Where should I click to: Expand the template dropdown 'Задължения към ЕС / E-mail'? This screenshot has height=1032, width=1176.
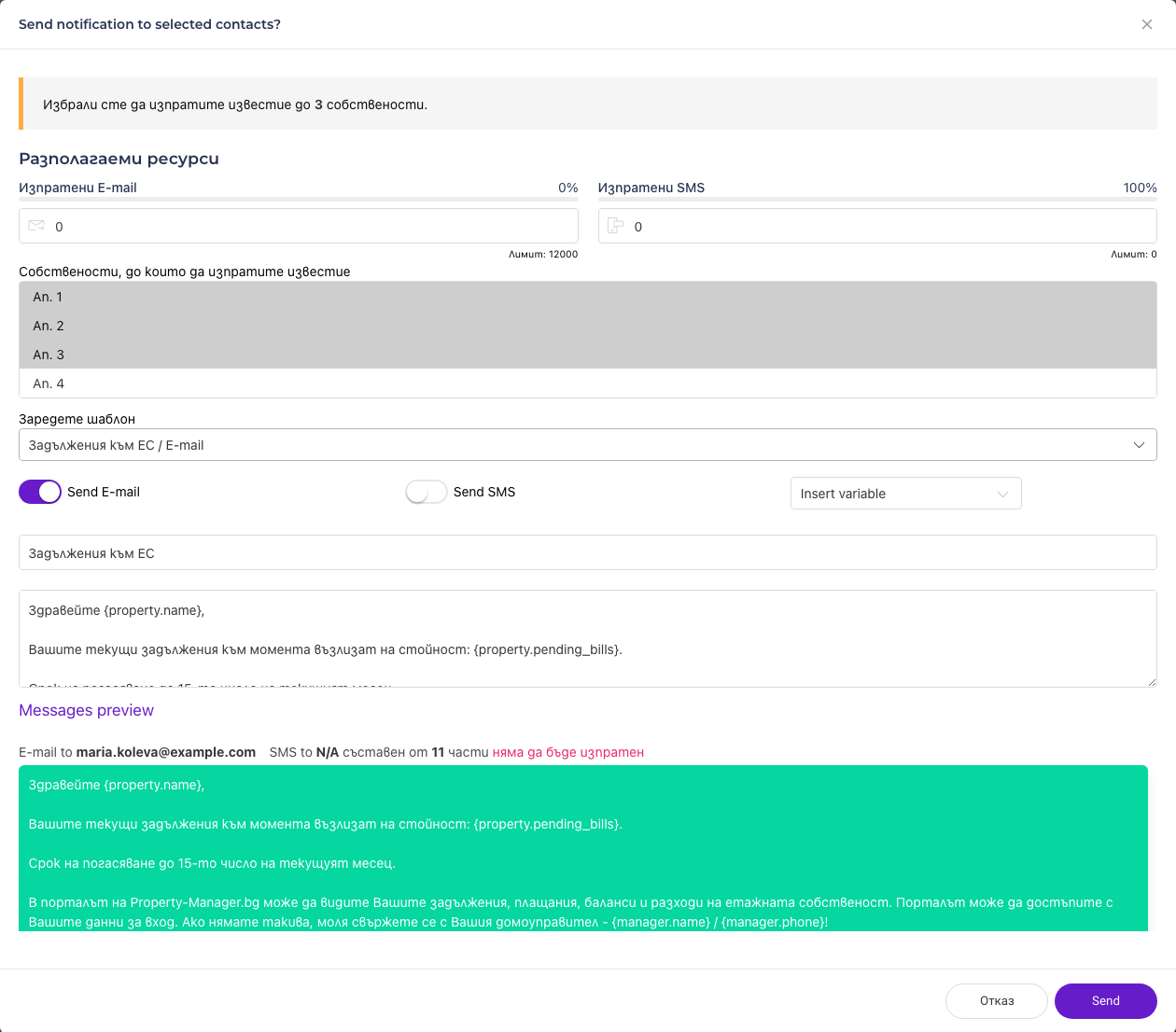tap(588, 445)
